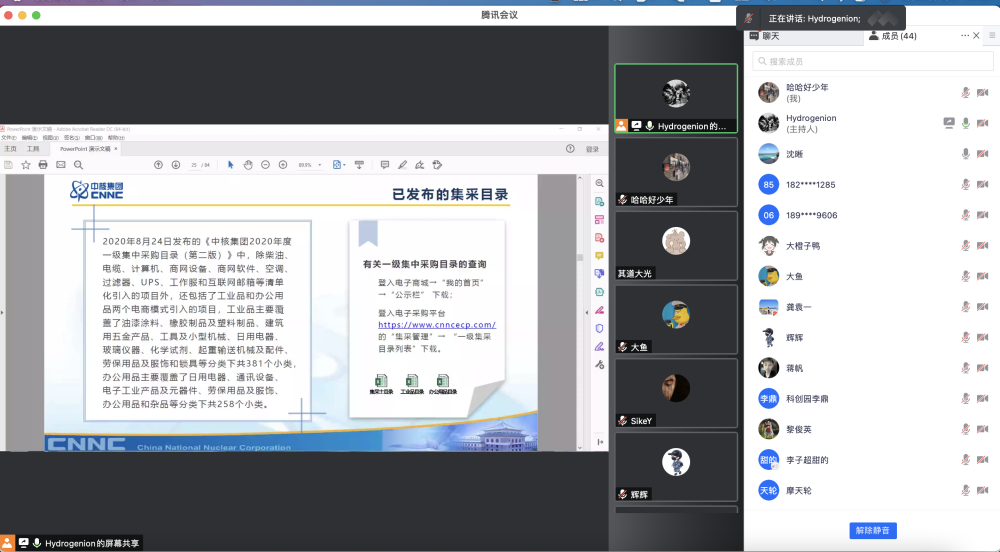Click the shield Protect tool in the right pane

pyautogui.click(x=599, y=328)
